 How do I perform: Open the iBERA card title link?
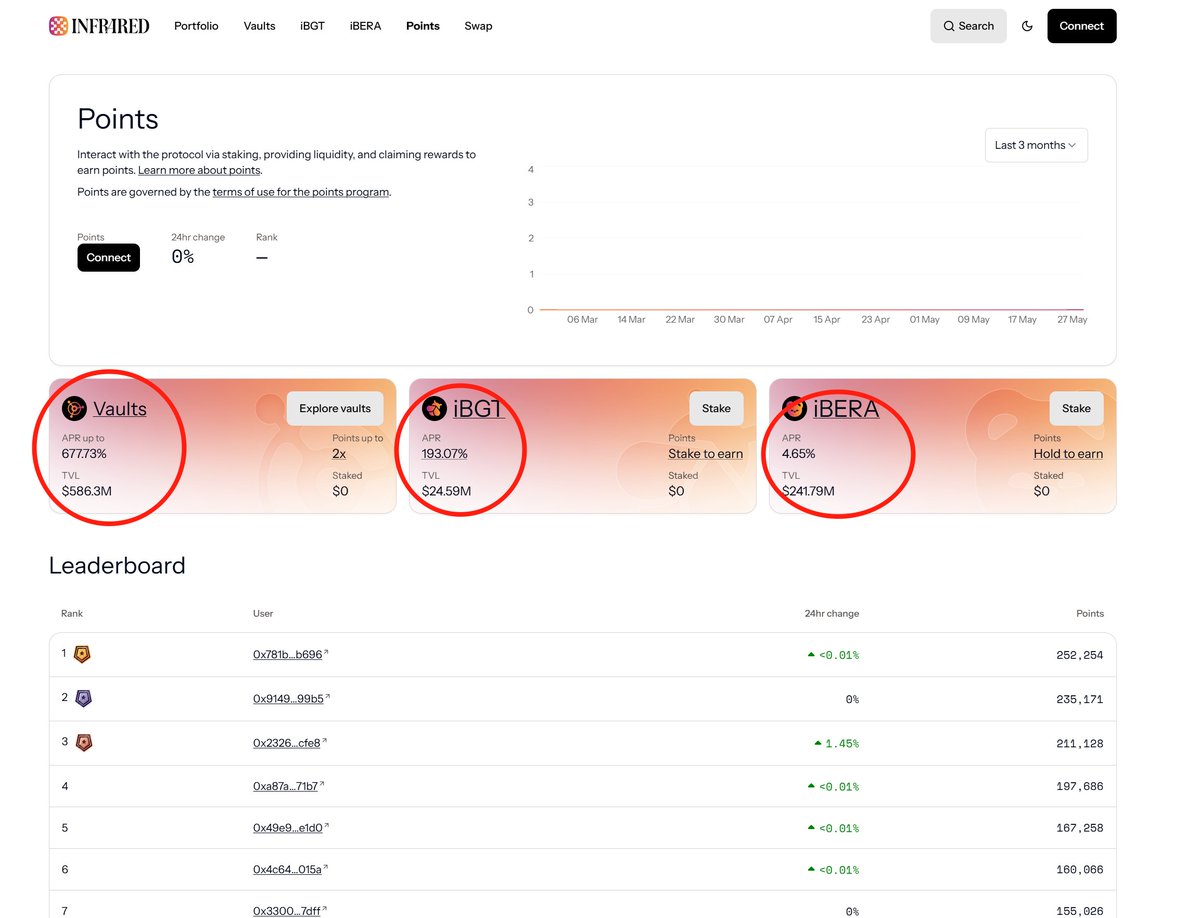coord(846,408)
